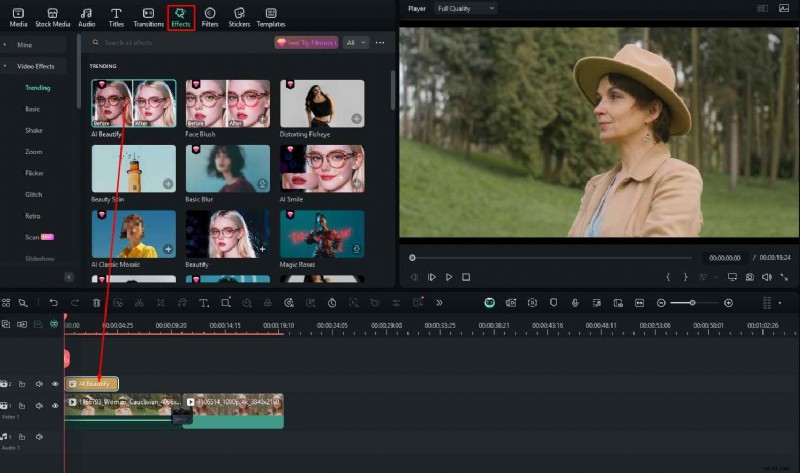Click the play from start button
This screenshot has width=800, height=473.
(x=432, y=277)
